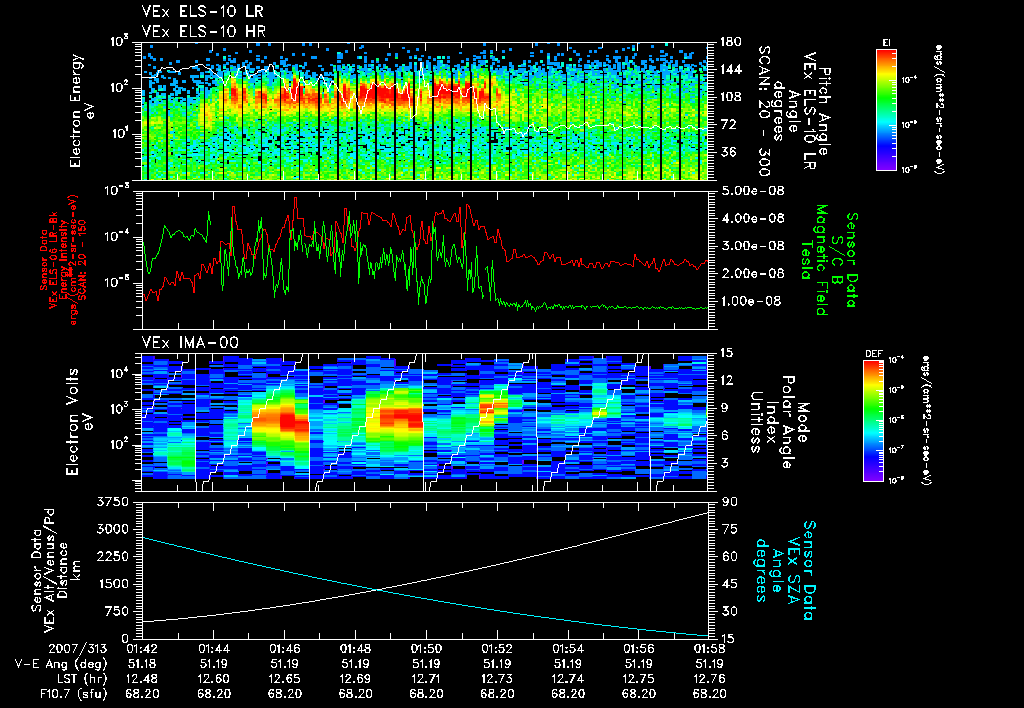Image resolution: width=1024 pixels, height=708 pixels.
Task: Click the LST value 12.73
Action: [x=497, y=679]
